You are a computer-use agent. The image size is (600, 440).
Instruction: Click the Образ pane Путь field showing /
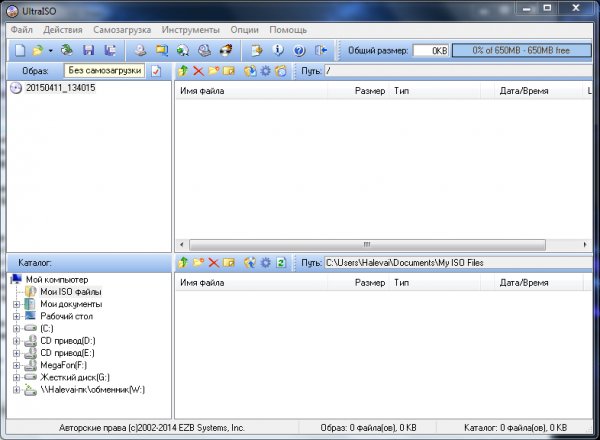[458, 71]
